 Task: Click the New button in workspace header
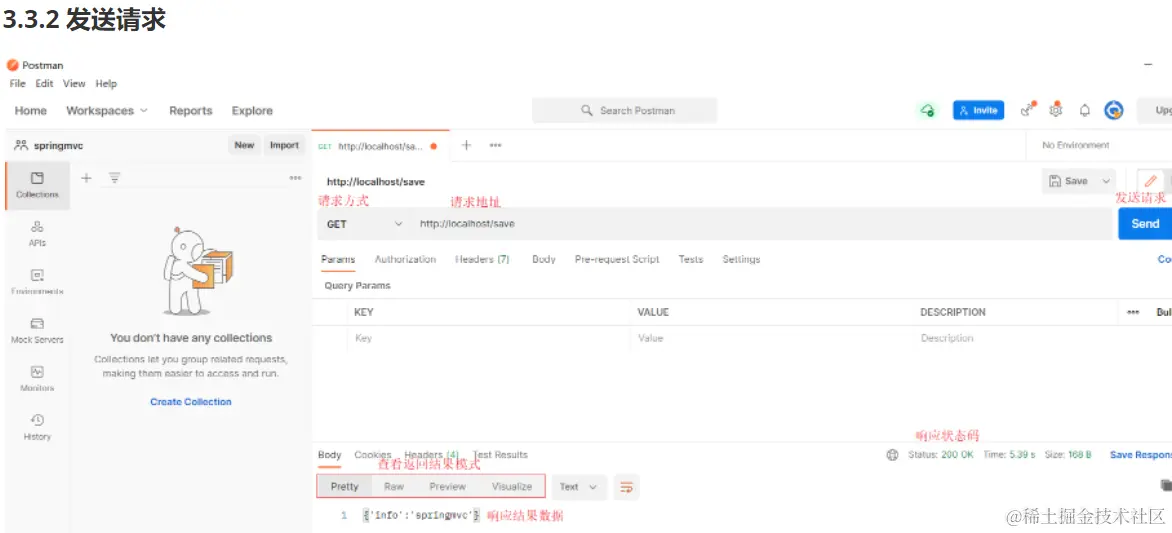(244, 145)
